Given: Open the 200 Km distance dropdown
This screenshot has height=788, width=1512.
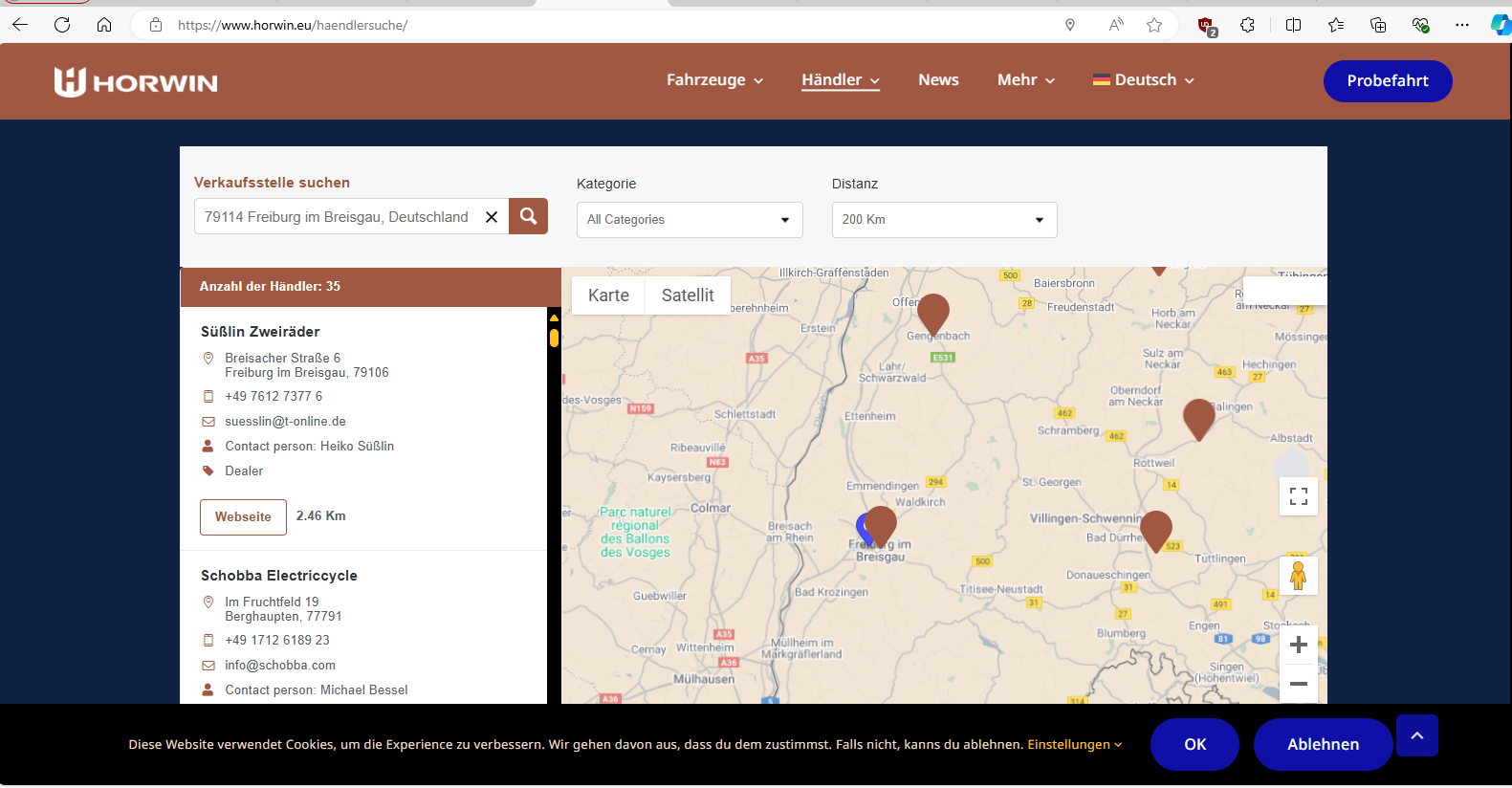Looking at the screenshot, I should click(944, 220).
